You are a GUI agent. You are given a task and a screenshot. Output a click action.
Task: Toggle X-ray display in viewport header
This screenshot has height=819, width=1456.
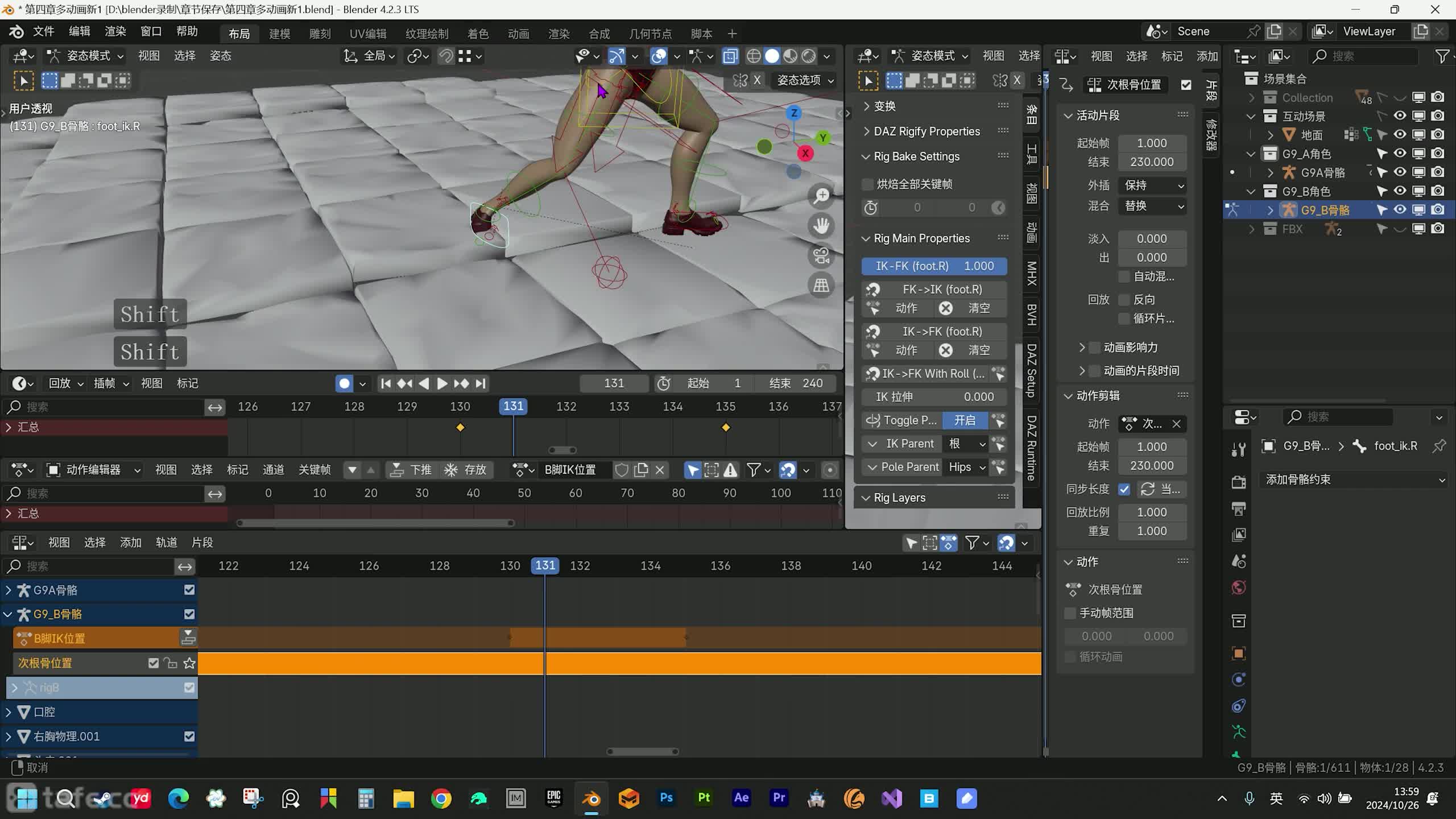[730, 56]
